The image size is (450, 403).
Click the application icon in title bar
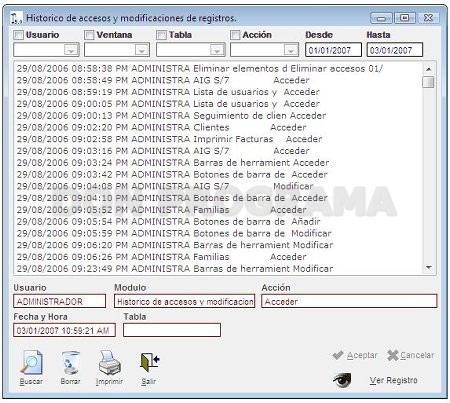coord(16,18)
